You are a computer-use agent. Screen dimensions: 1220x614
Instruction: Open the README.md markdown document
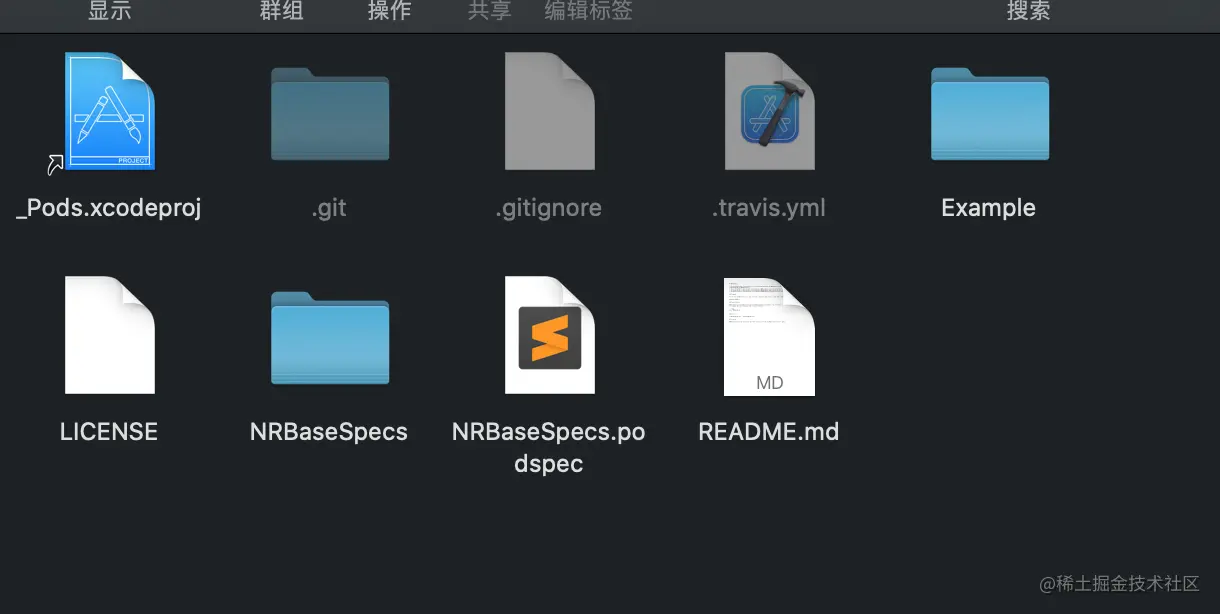tap(768, 335)
